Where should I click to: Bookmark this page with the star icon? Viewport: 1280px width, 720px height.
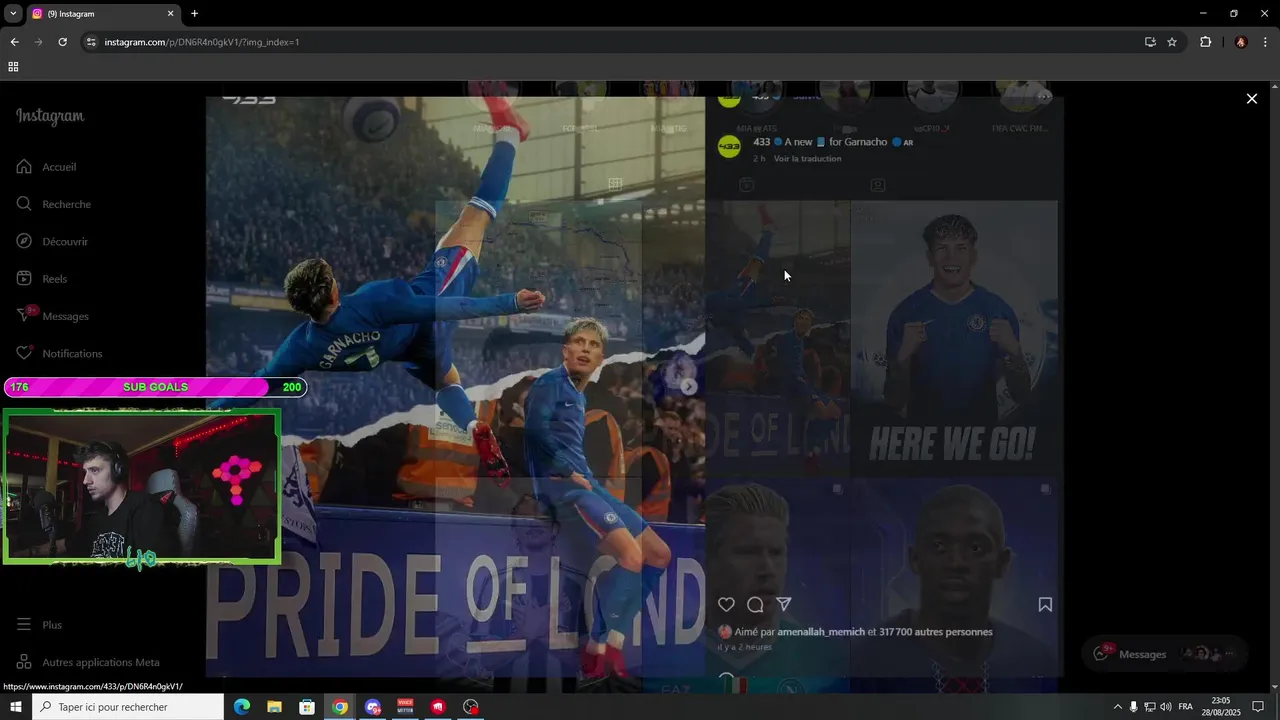coord(1172,42)
